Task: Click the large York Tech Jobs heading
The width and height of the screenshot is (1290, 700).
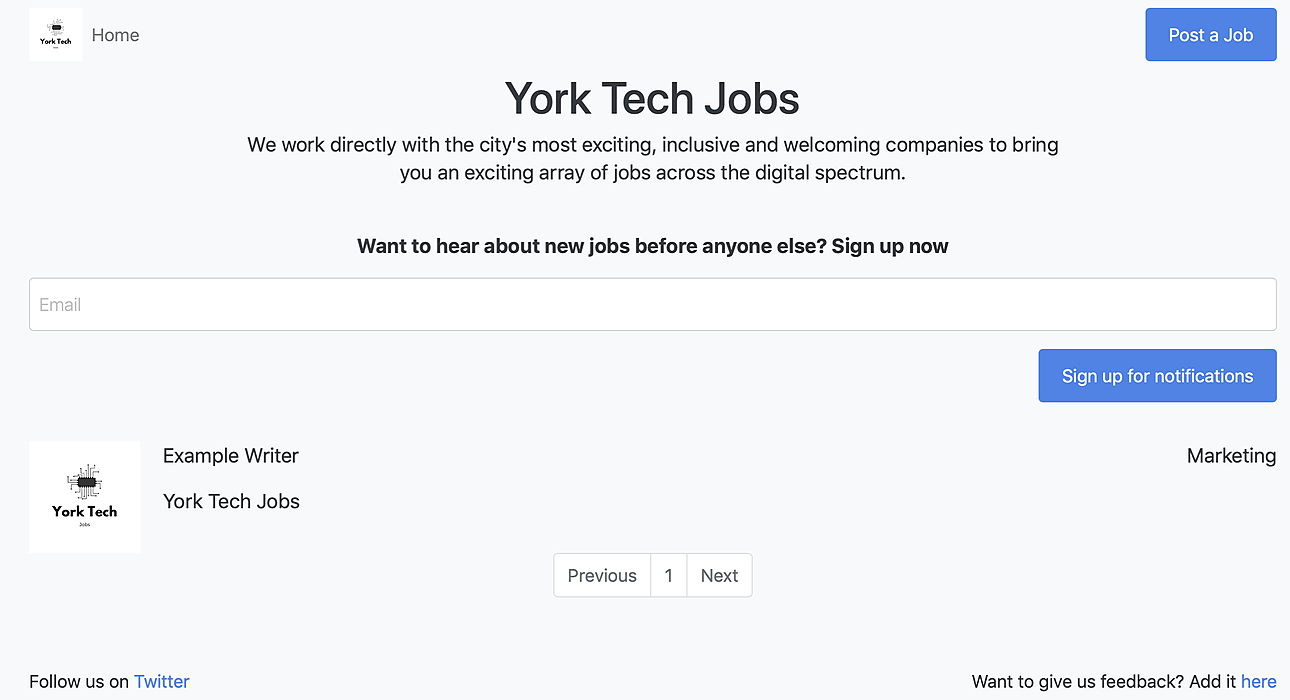Action: [x=652, y=99]
